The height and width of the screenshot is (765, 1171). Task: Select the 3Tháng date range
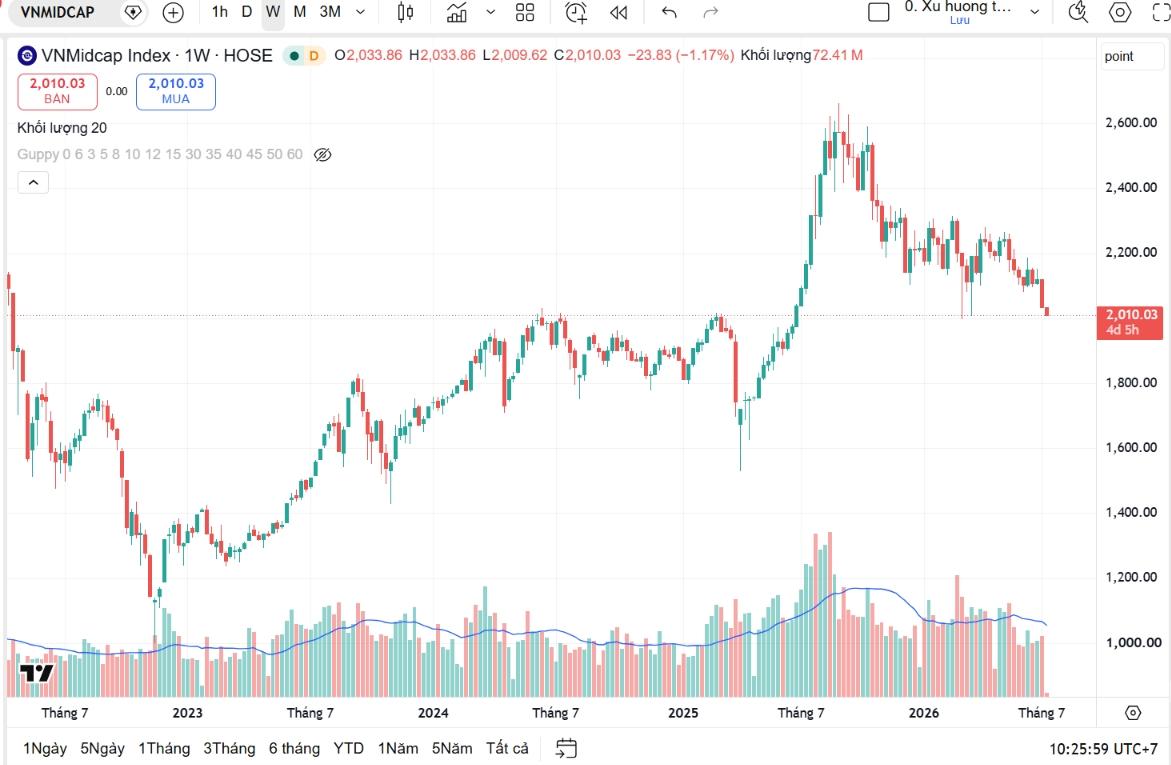(x=229, y=748)
